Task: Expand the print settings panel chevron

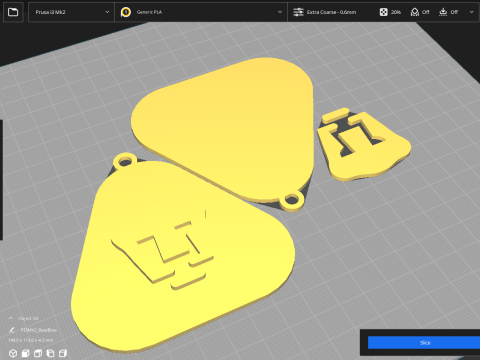Action: pos(471,12)
